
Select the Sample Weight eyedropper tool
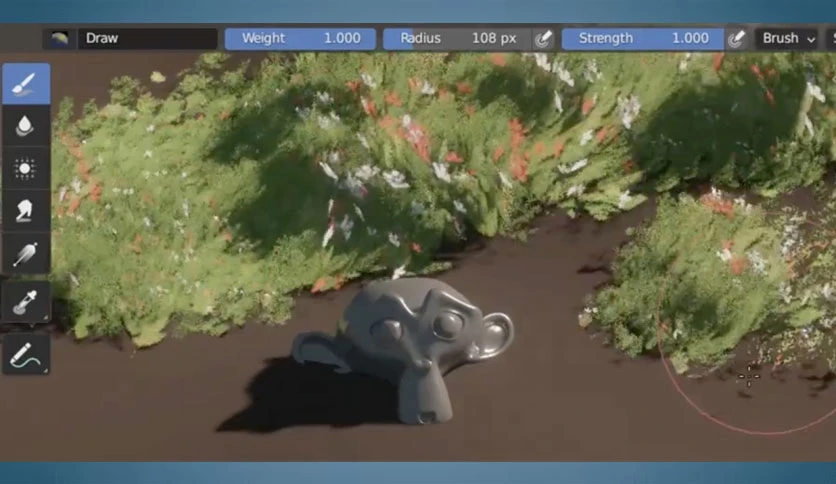(x=26, y=301)
